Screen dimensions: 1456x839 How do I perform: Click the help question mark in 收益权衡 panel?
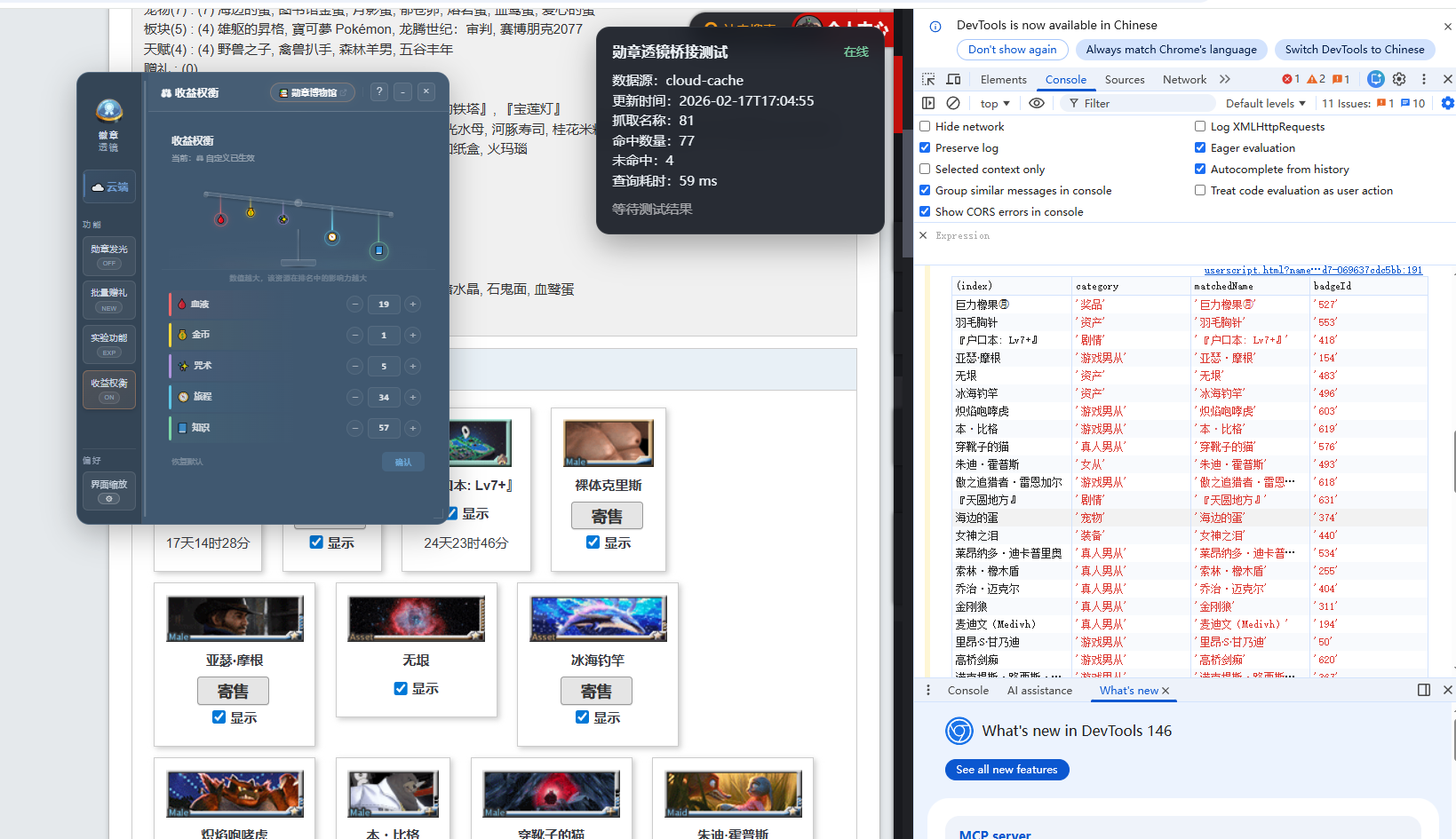tap(379, 91)
